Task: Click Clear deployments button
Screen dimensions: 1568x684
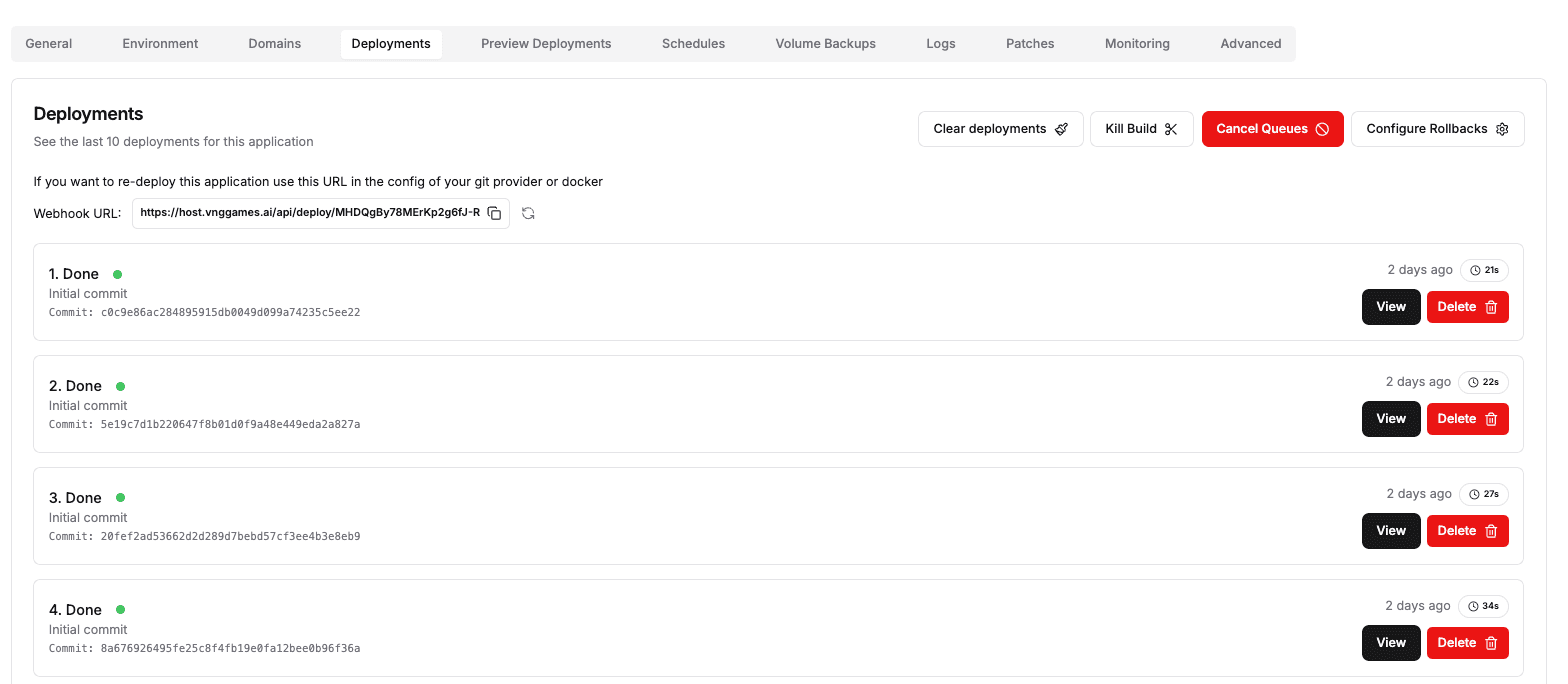Action: coord(1001,129)
